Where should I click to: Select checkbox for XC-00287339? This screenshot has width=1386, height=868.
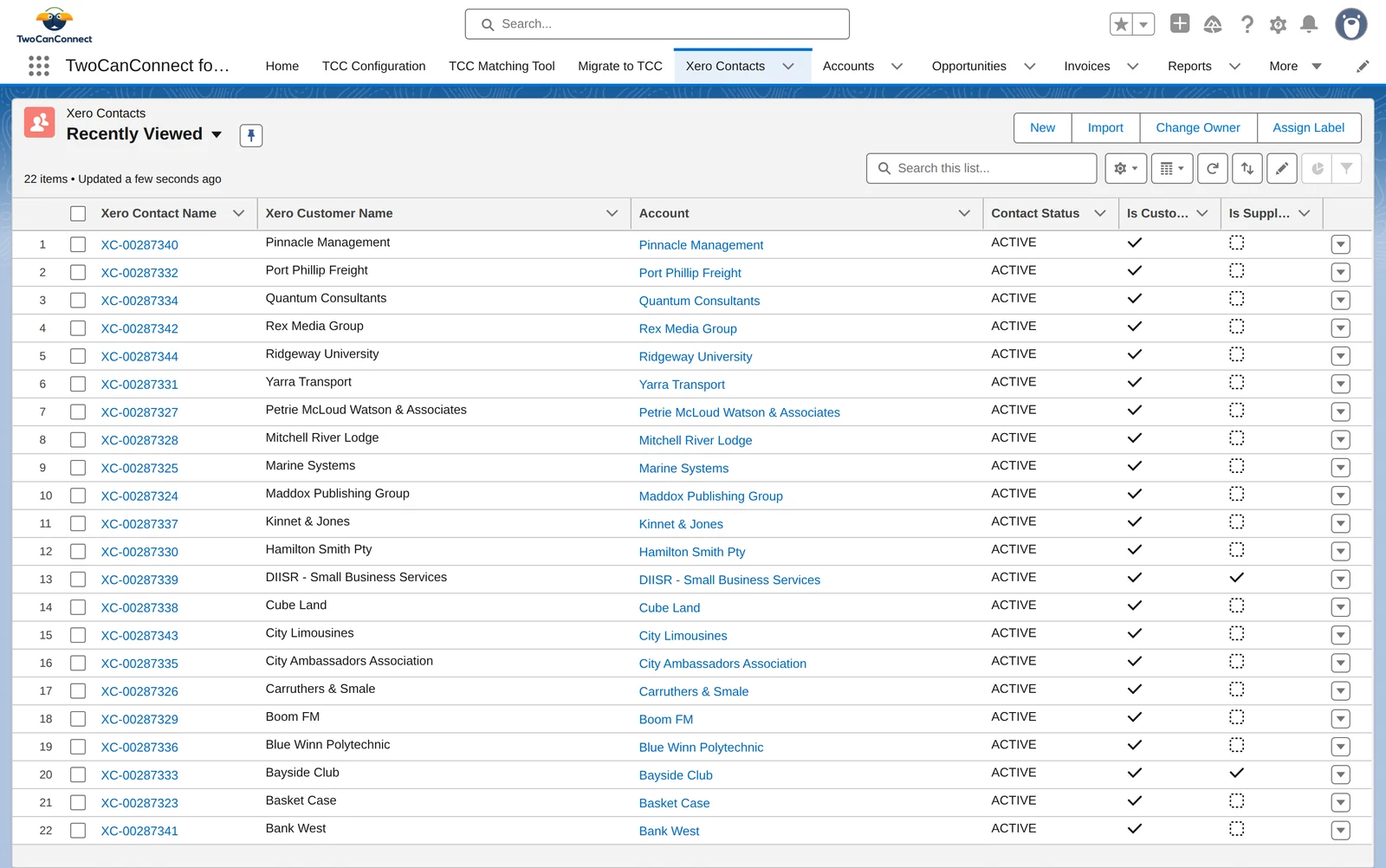78,580
